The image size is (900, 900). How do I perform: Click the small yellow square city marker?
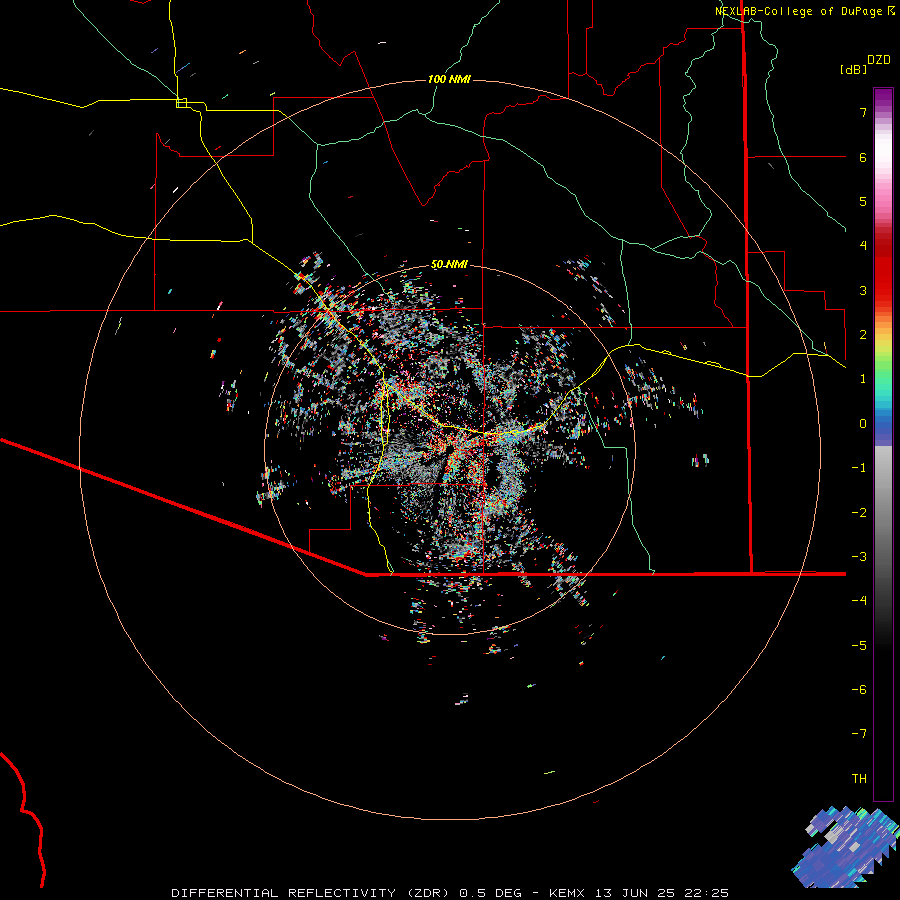point(181,103)
